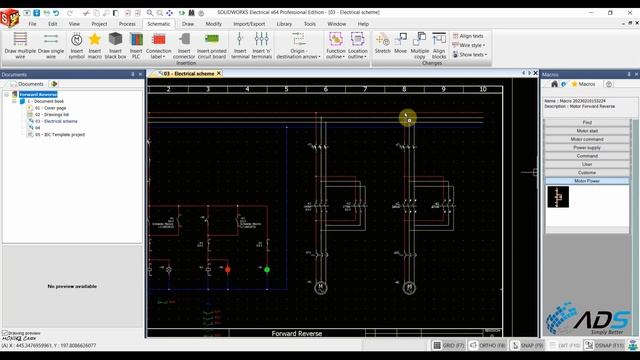640x360 pixels.
Task: Open the Function outline dropdown
Action: coord(336,45)
